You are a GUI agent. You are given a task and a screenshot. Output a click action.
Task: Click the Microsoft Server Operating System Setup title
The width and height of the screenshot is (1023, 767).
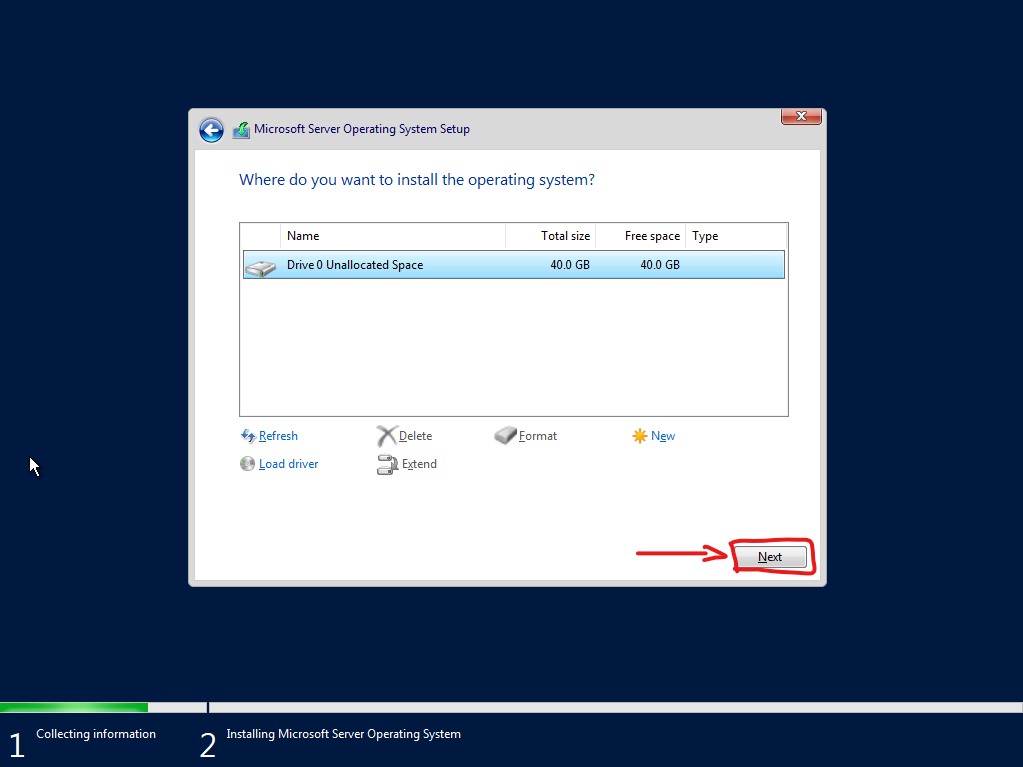(x=361, y=129)
